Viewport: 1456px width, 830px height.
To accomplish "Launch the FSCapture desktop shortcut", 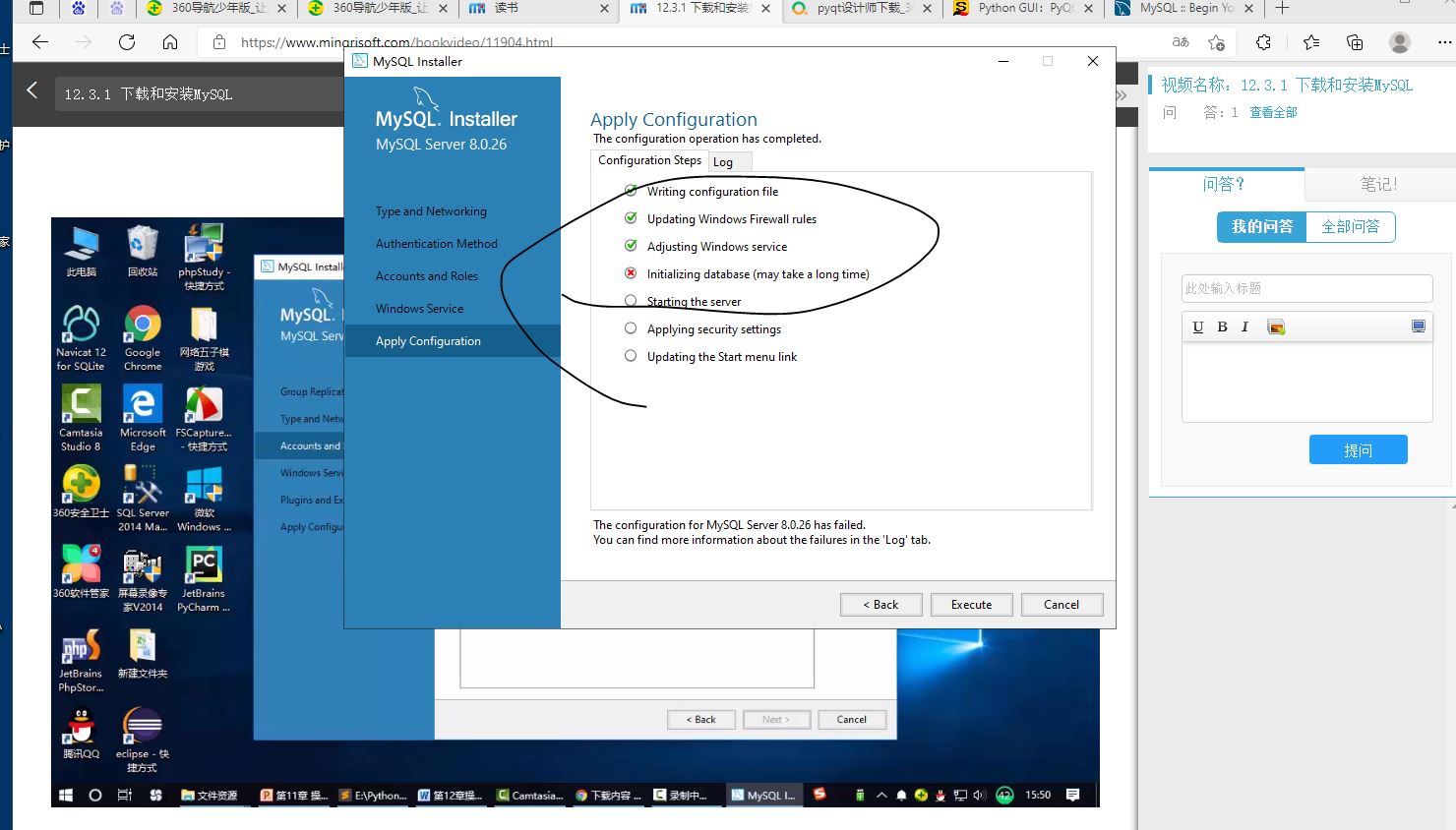I will pos(204,418).
